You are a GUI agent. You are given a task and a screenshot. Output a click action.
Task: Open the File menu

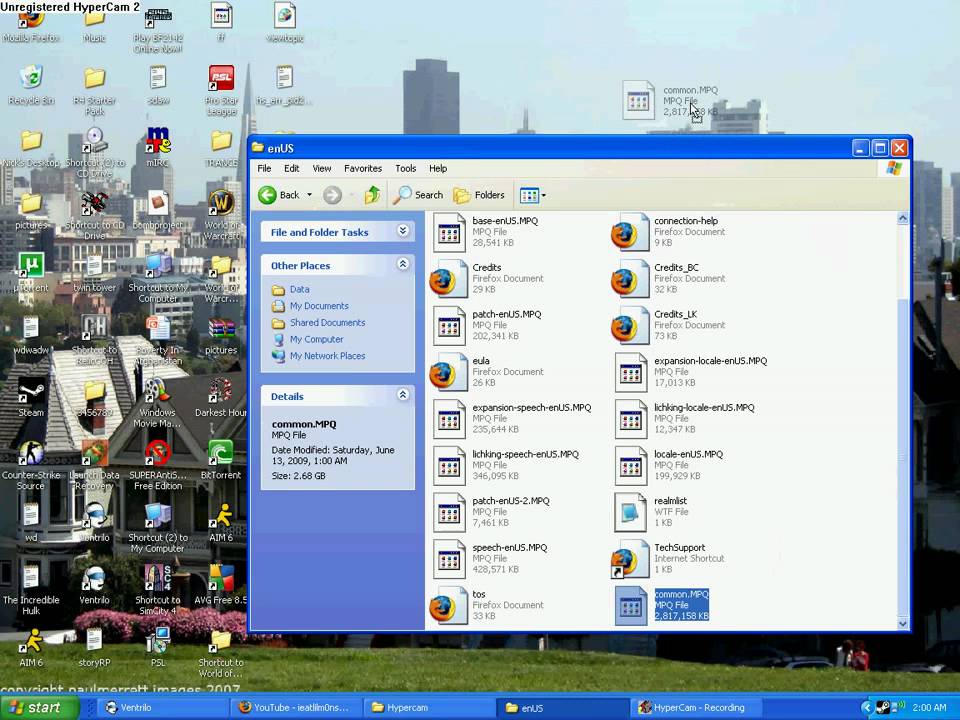pyautogui.click(x=264, y=168)
